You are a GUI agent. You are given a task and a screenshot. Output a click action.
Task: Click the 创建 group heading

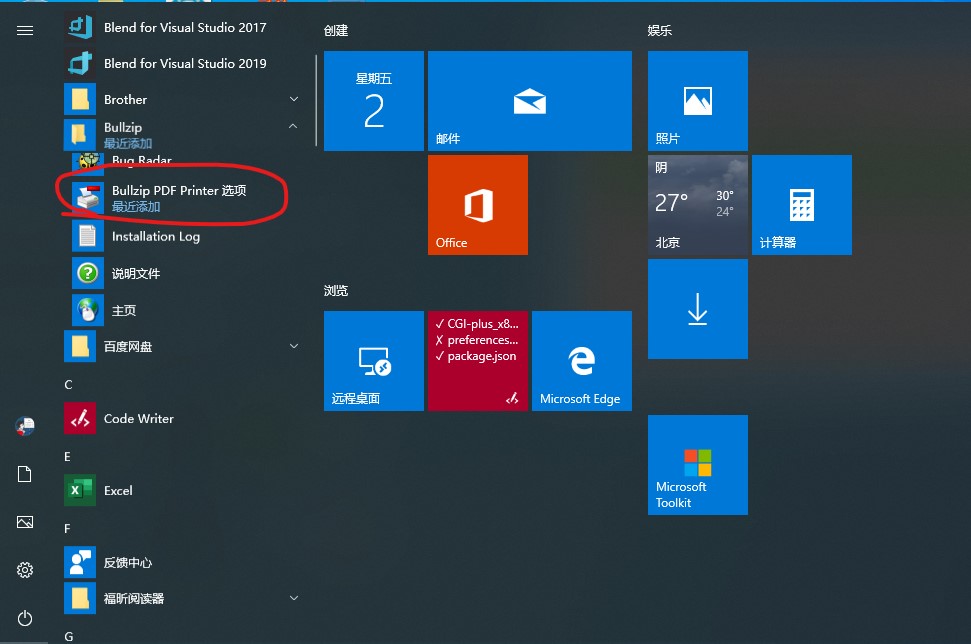[336, 30]
